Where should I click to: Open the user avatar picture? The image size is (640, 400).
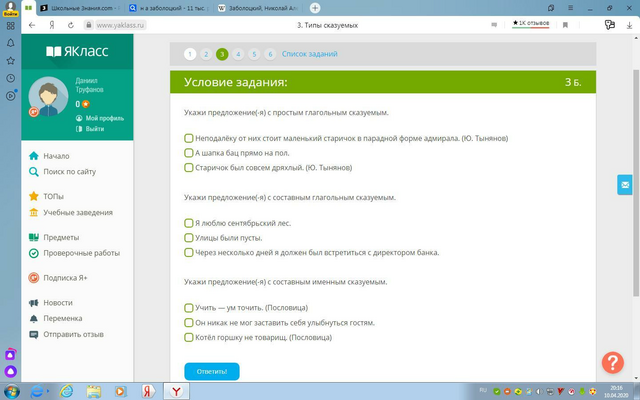pyautogui.click(x=48, y=97)
